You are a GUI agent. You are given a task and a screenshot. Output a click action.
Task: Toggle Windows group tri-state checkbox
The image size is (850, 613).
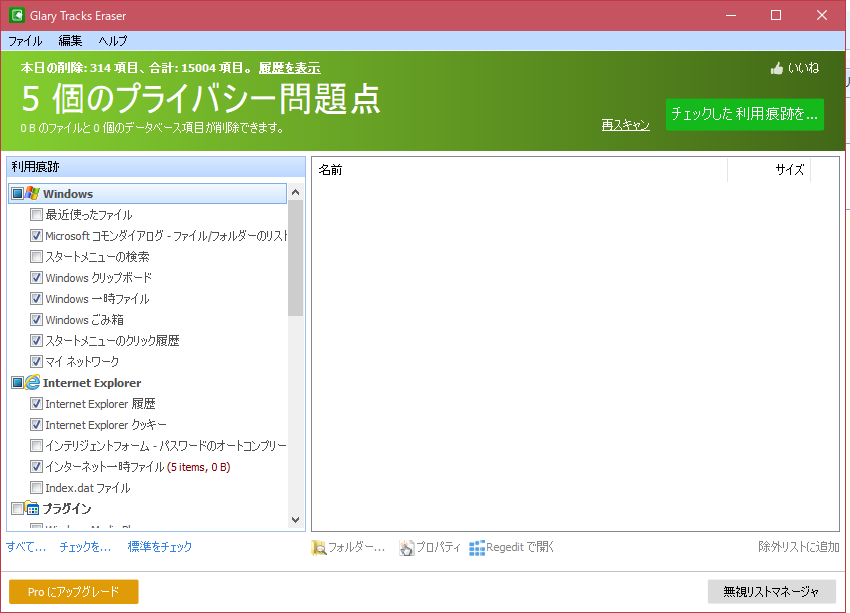coord(17,193)
